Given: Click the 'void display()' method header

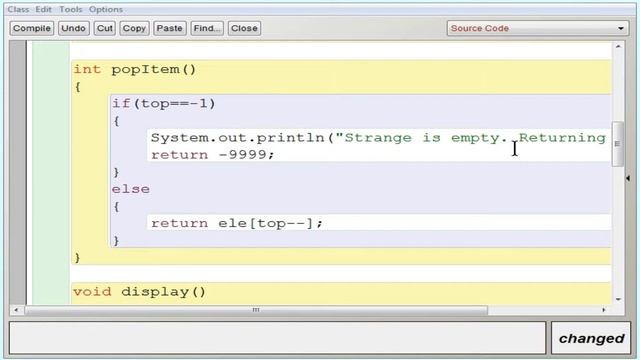Looking at the screenshot, I should 140,291.
